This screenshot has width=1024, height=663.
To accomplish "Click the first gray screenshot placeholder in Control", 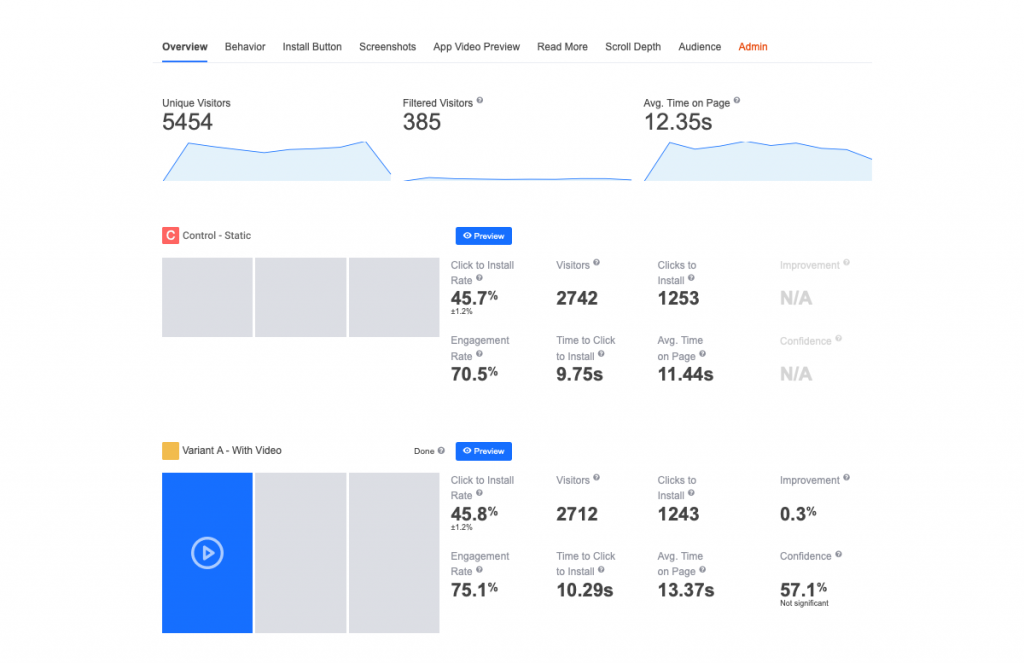I will coord(207,297).
